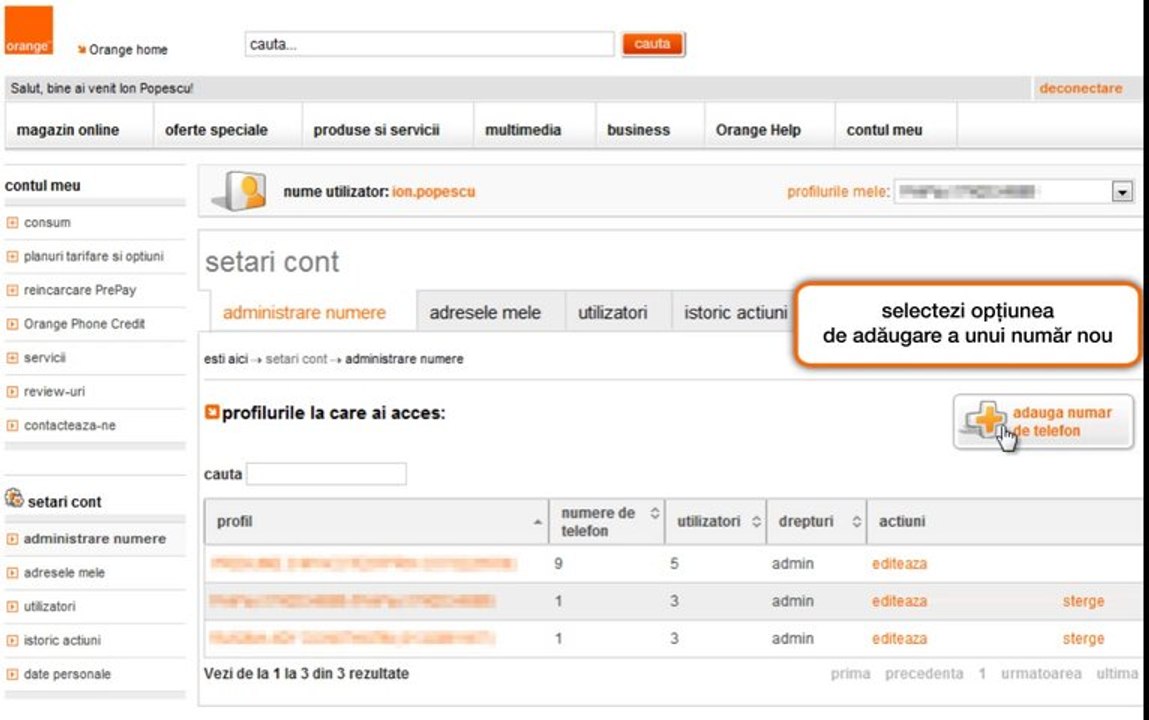Click page number 1 in pagination

pos(982,673)
